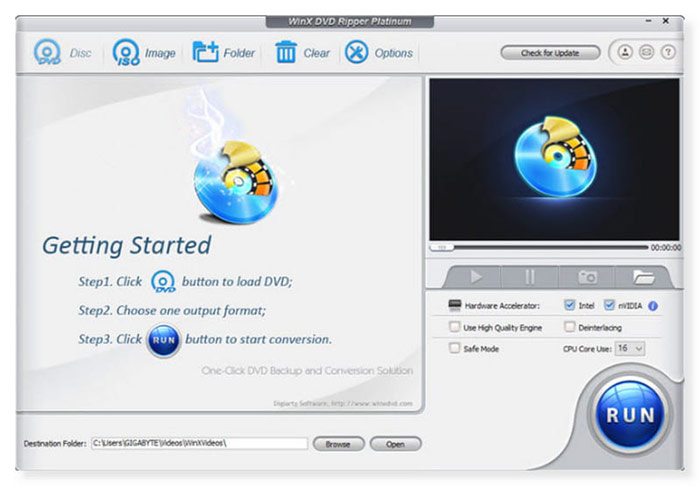The width and height of the screenshot is (700, 486).
Task: Expand the CPU Core Use dropdown
Action: pyautogui.click(x=630, y=348)
